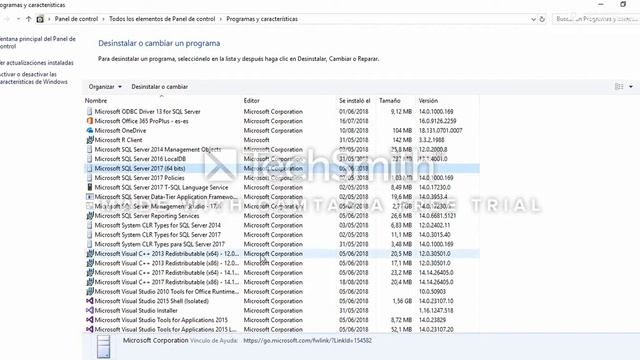Screen dimensions: 640x360
Task: Select 'Microsoft SQL Server Reporting Services' entry
Action: 147,216
